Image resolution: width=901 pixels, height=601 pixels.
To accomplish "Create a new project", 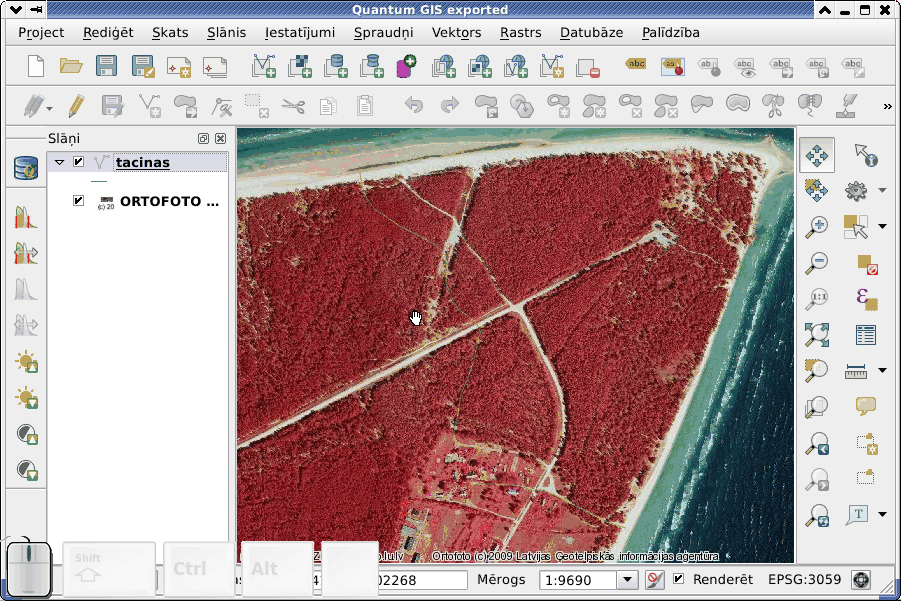I will point(36,67).
